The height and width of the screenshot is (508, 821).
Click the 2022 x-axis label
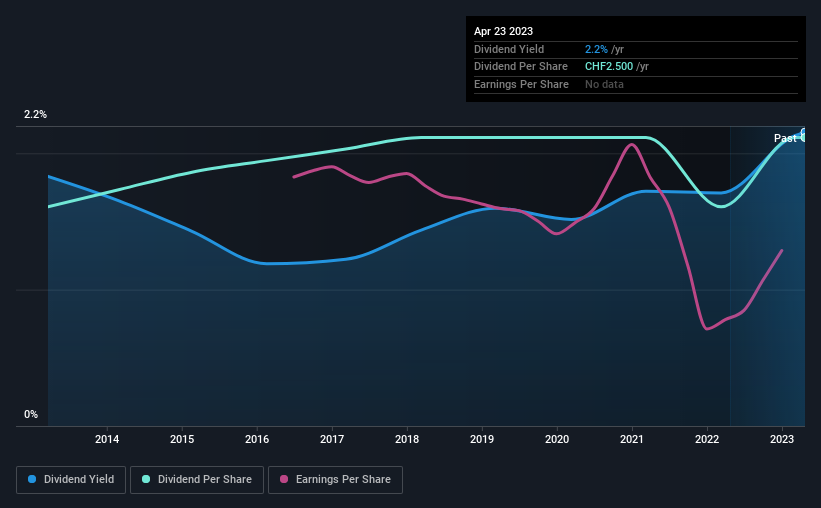click(x=707, y=439)
